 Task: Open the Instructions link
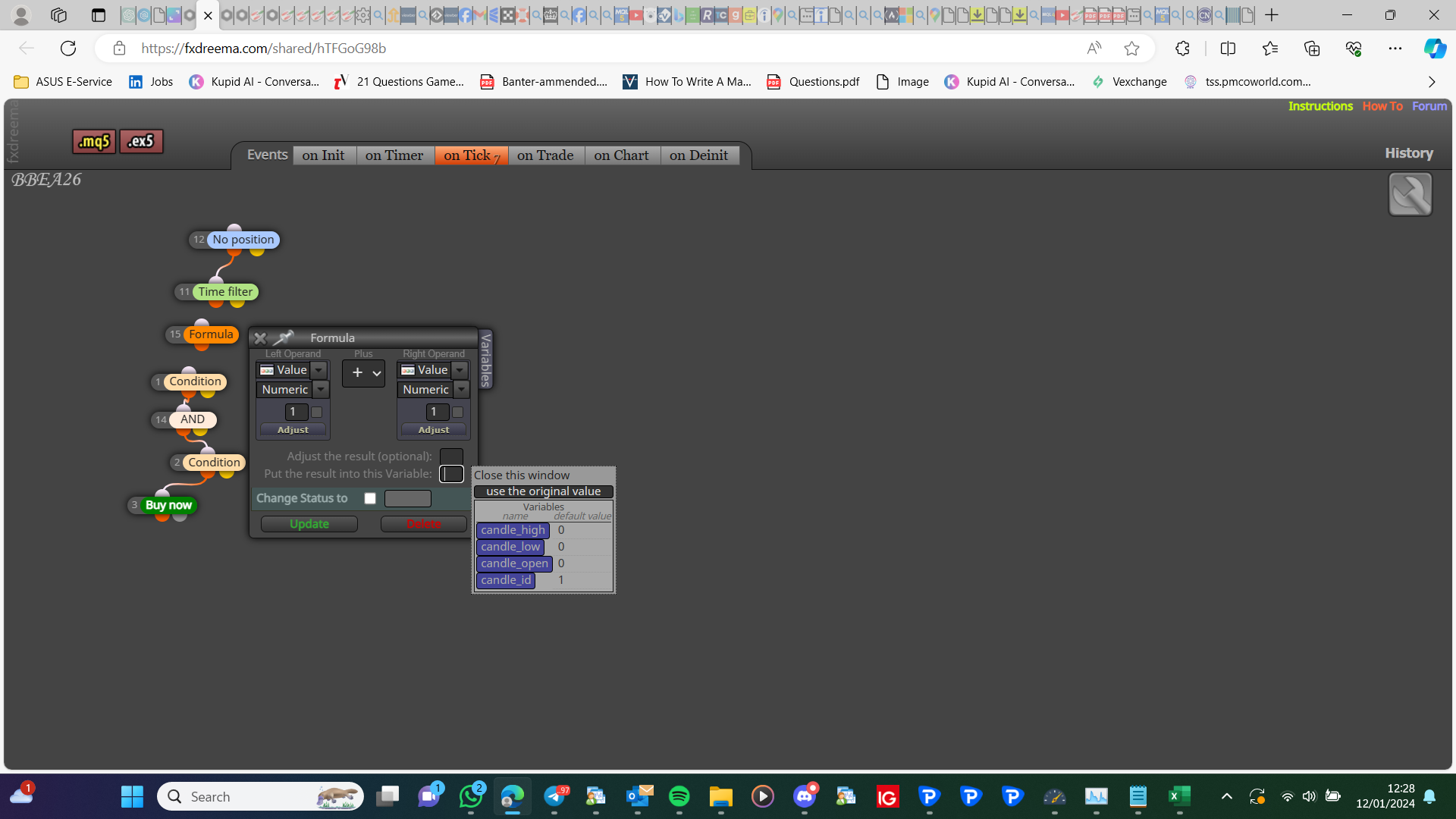click(1320, 106)
